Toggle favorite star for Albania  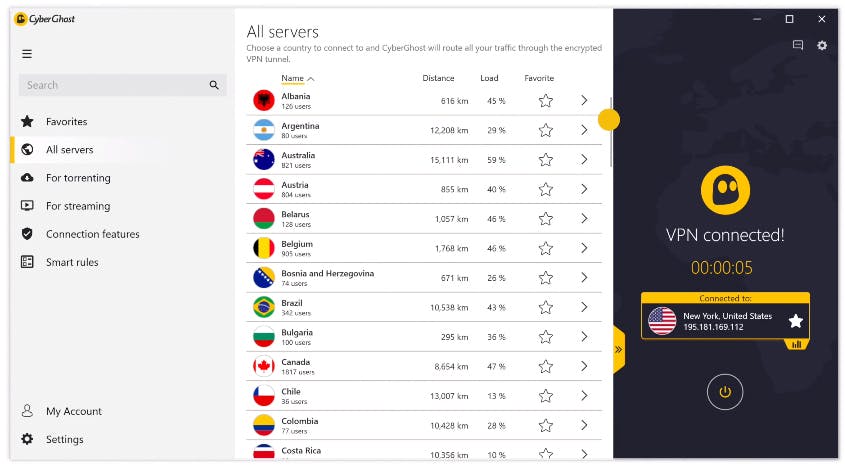click(x=545, y=101)
